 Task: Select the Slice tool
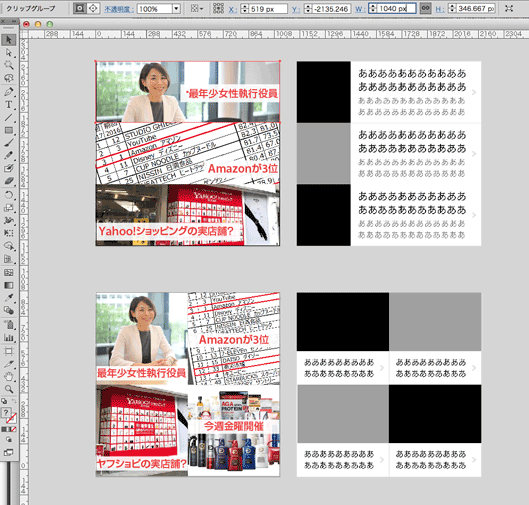coord(9,364)
